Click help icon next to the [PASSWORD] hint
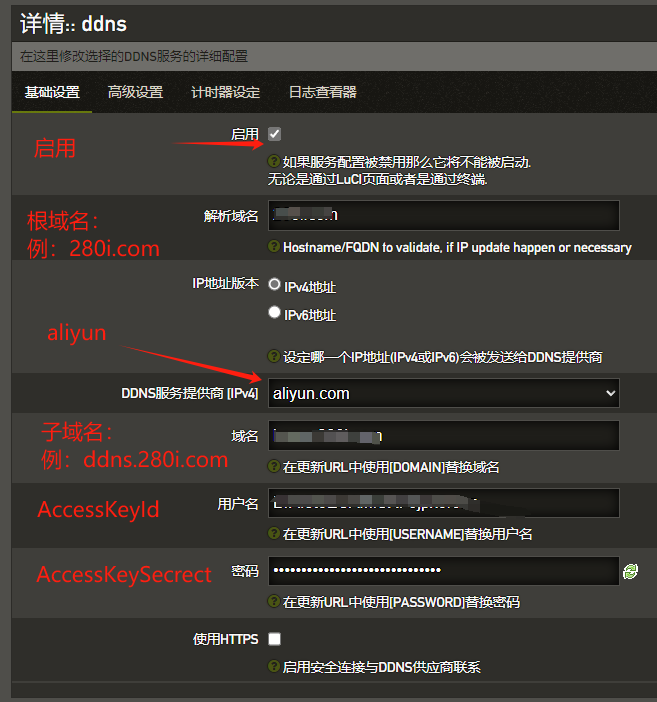The image size is (657, 702). [x=273, y=602]
